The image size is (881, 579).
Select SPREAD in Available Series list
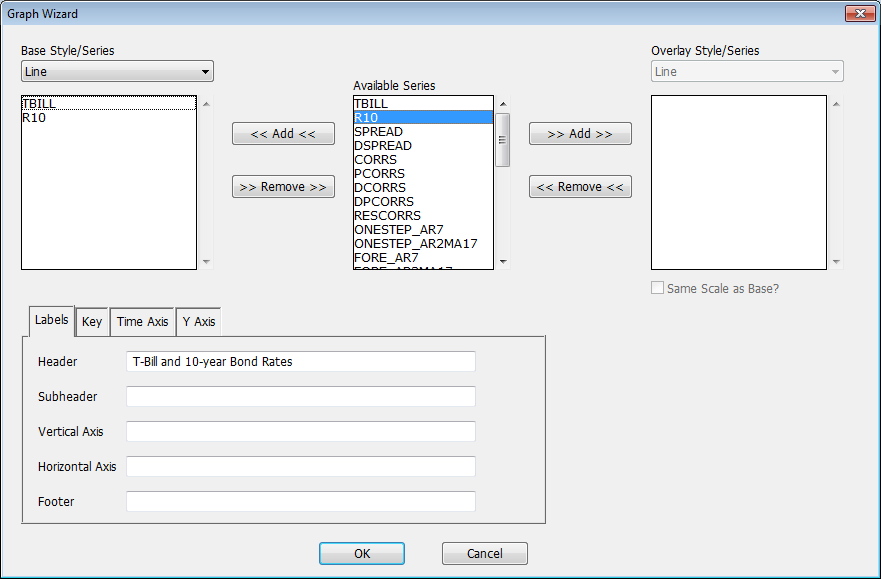(379, 132)
